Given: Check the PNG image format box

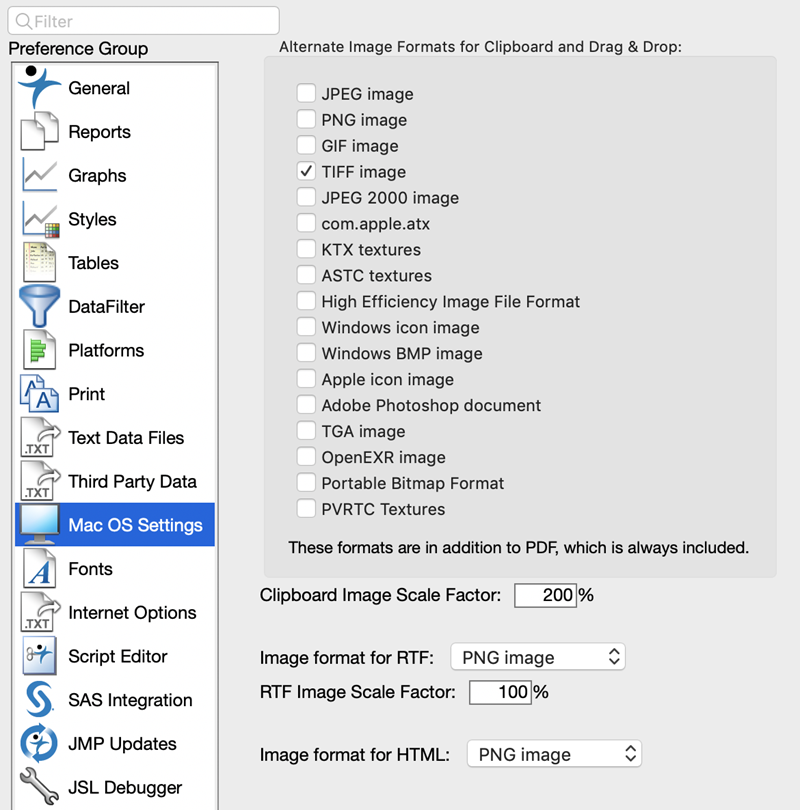Looking at the screenshot, I should click(306, 119).
